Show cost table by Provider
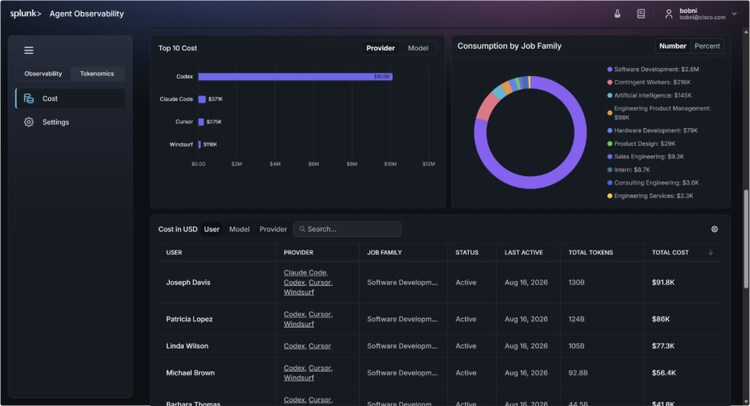 pyautogui.click(x=273, y=229)
